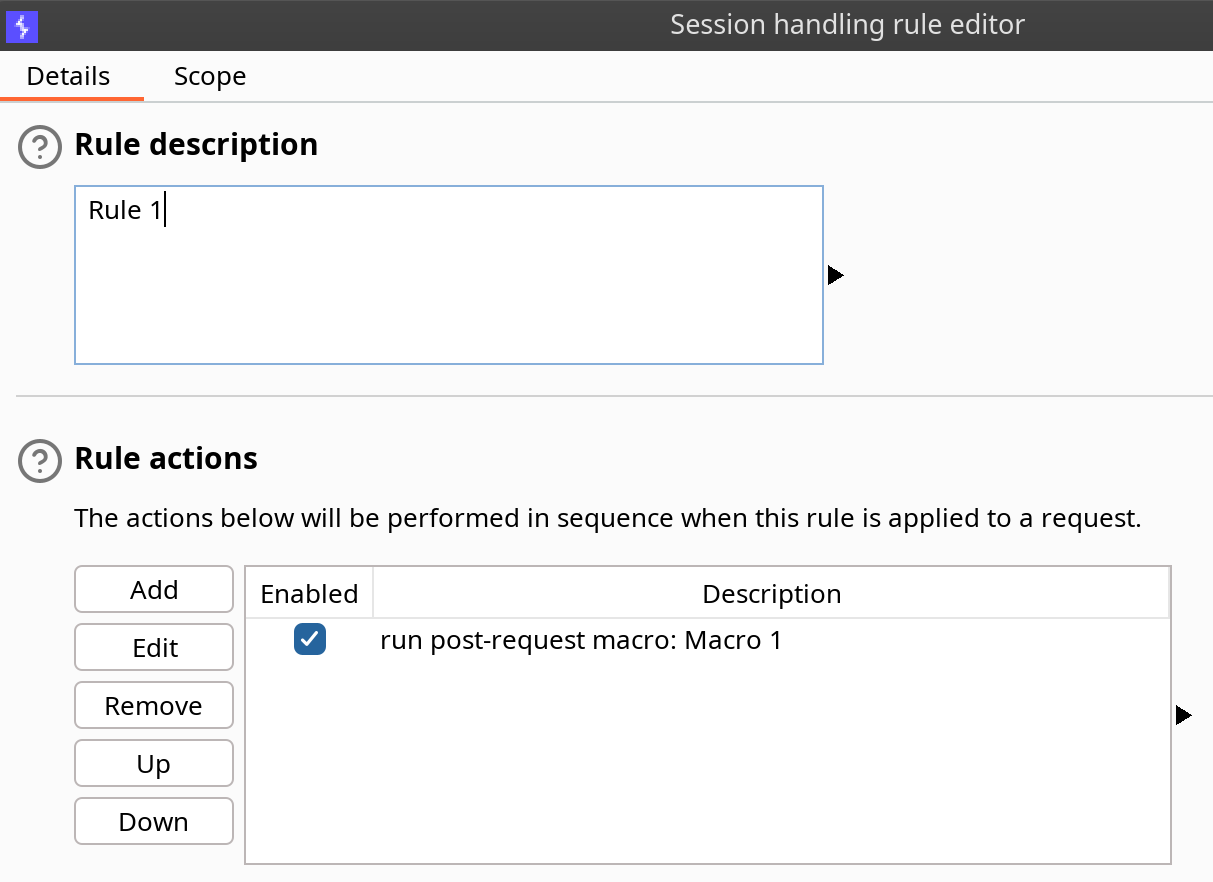Expand arrow beside rule description text box
This screenshot has height=882, width=1213.
click(x=836, y=275)
